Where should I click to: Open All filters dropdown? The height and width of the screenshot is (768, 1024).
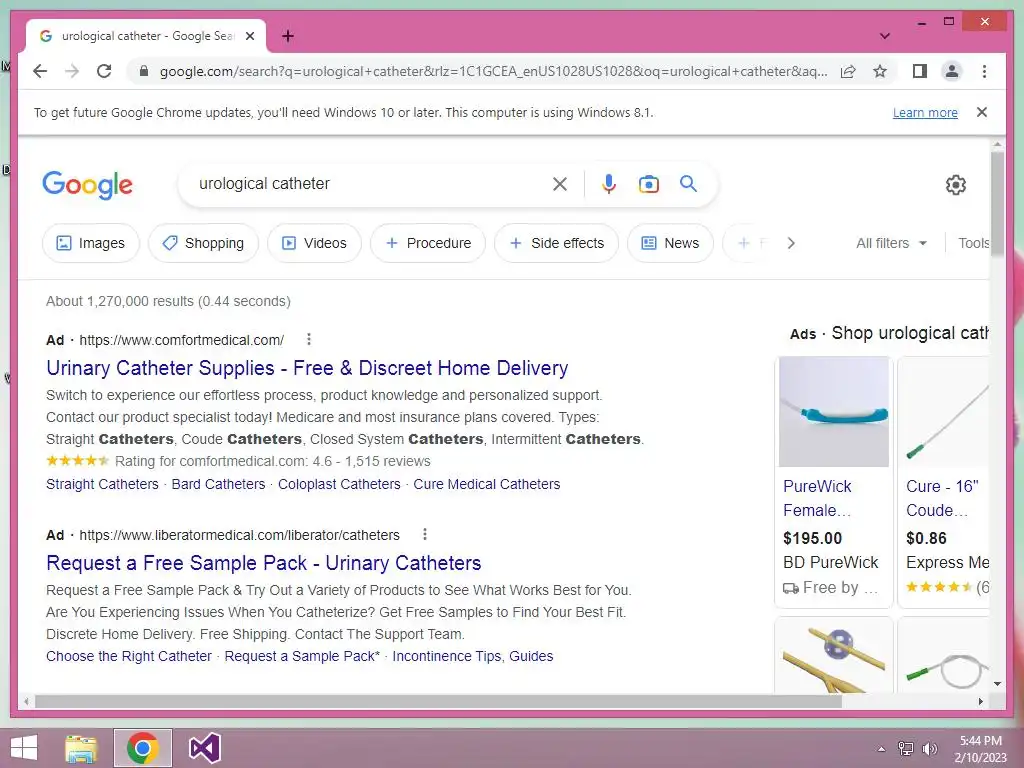[891, 243]
